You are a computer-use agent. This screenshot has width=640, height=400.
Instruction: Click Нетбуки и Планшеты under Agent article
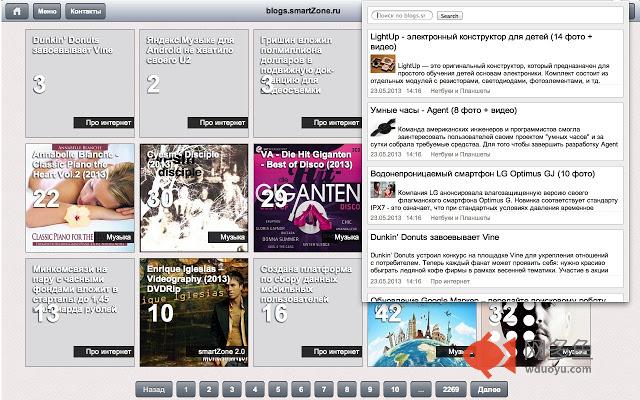[x=460, y=154]
